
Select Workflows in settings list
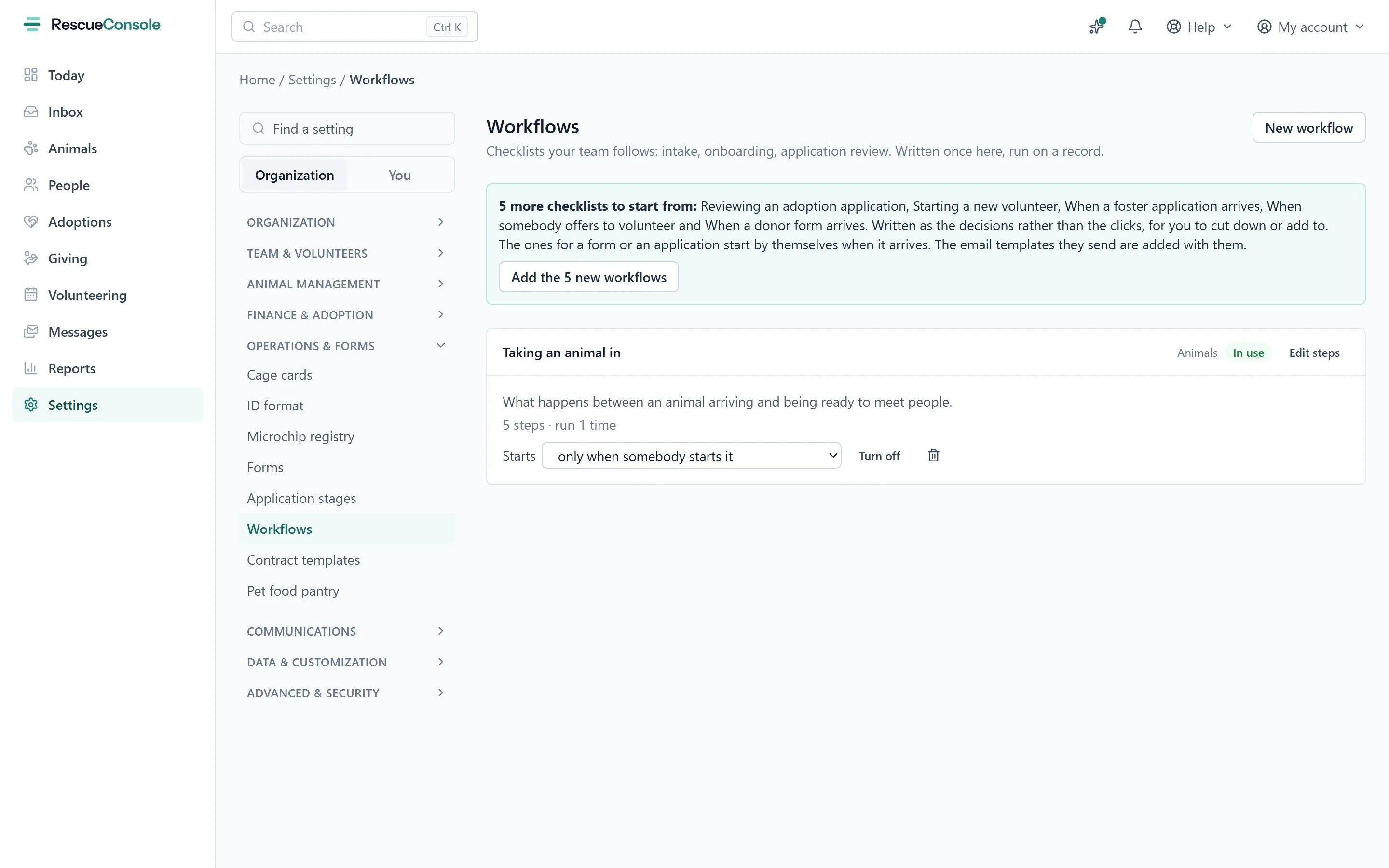point(347,529)
